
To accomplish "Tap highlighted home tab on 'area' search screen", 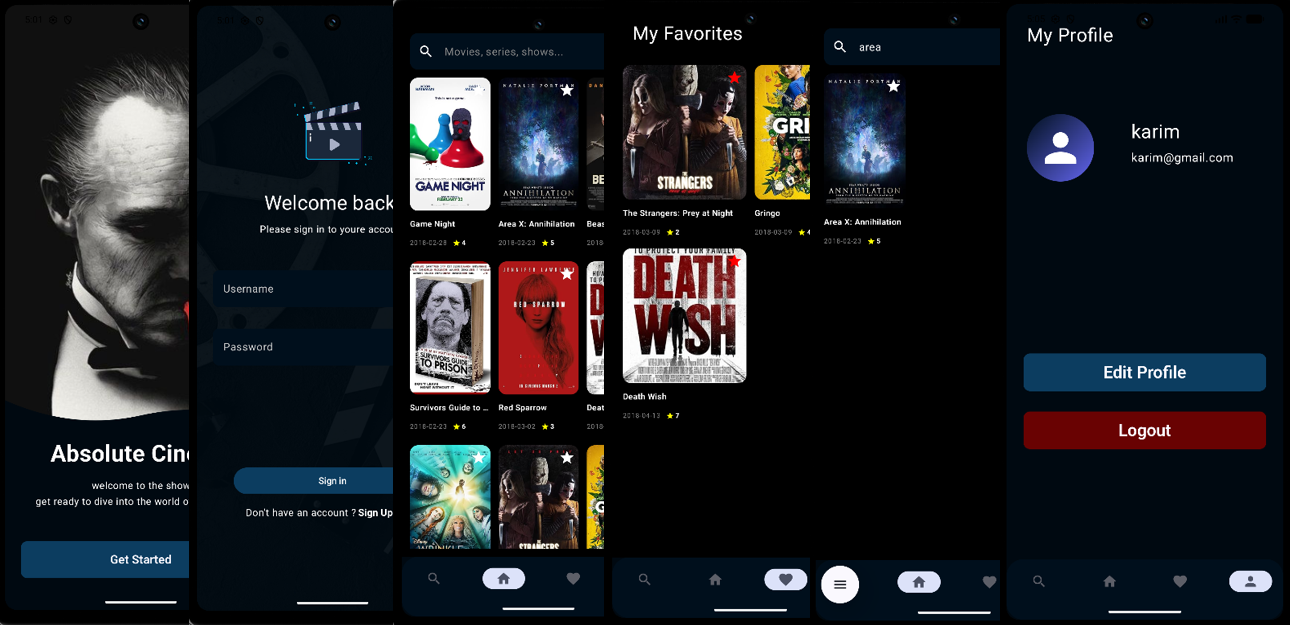I will tap(919, 582).
